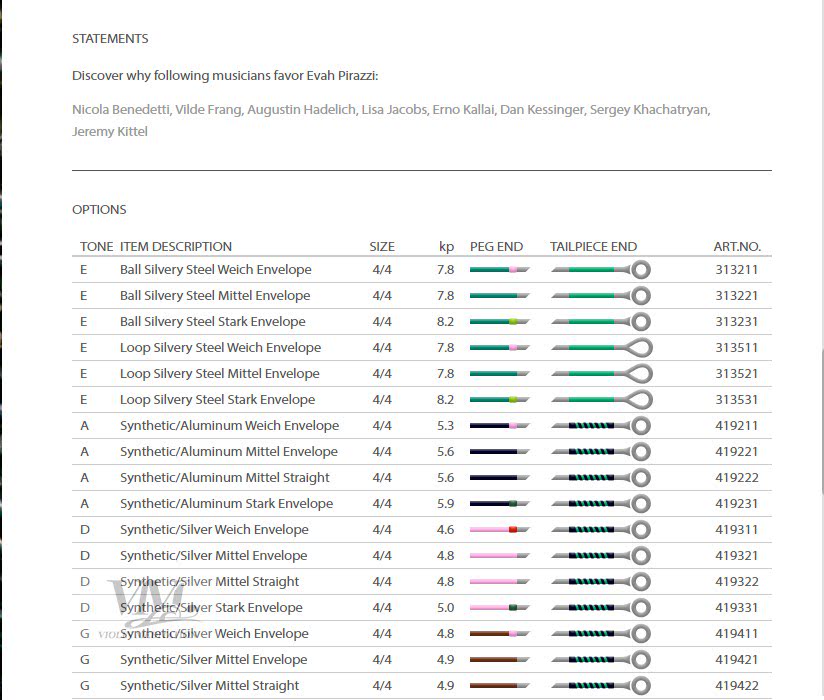
Task: Click the tailpiece ball-end image for article 313221
Action: tap(601, 295)
